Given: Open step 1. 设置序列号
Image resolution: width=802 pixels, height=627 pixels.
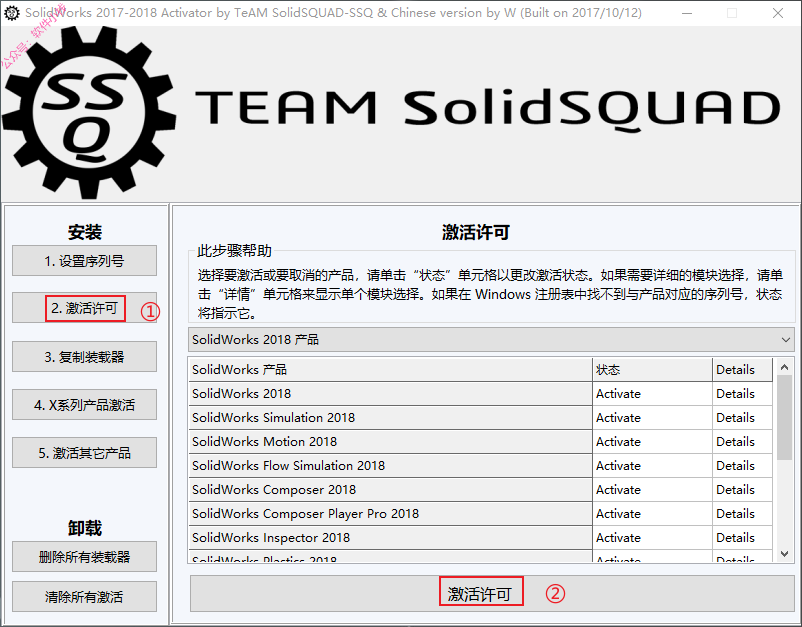Looking at the screenshot, I should [x=84, y=261].
